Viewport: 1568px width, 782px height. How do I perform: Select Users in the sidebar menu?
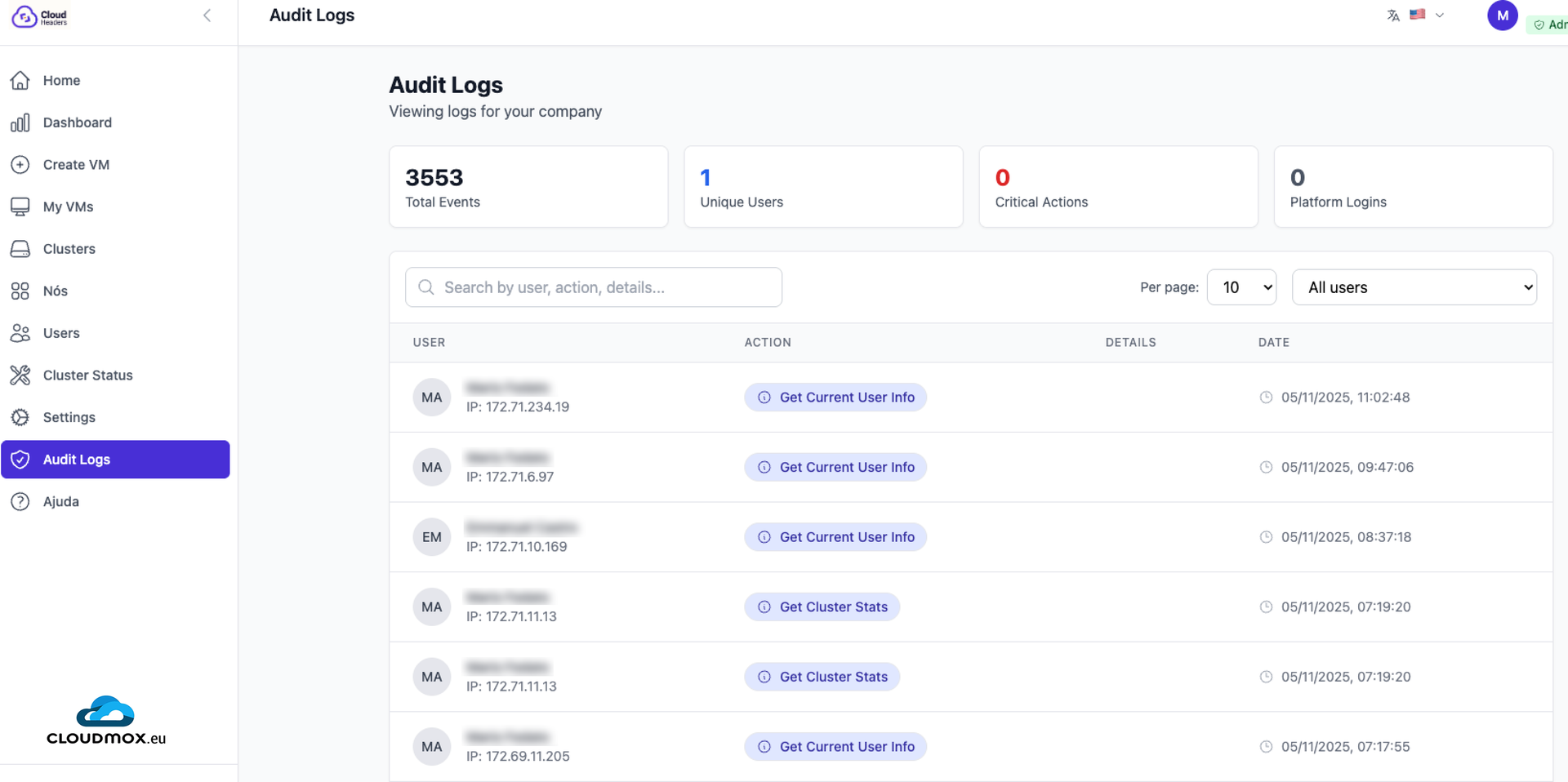coord(61,333)
